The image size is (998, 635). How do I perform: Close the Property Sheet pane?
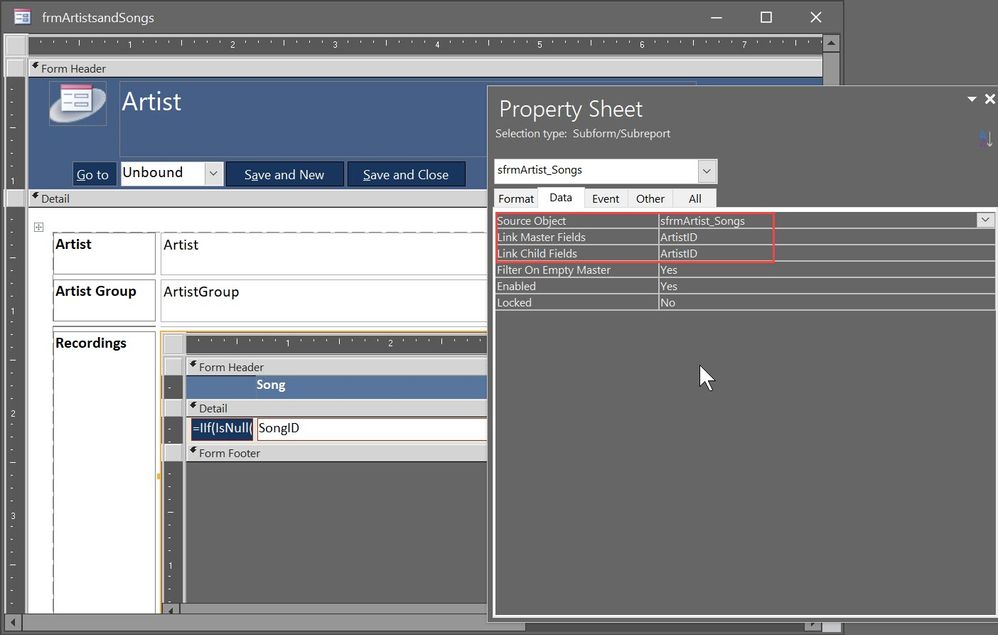(990, 99)
